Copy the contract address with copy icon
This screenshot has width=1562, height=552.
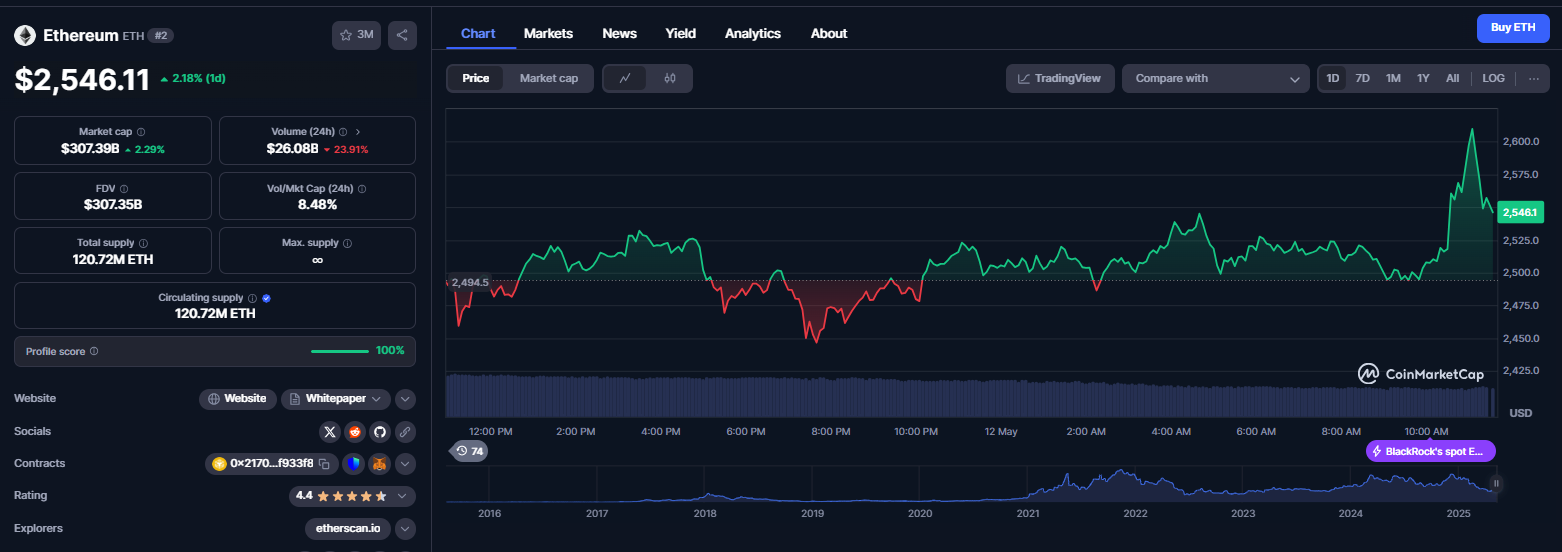tap(324, 464)
